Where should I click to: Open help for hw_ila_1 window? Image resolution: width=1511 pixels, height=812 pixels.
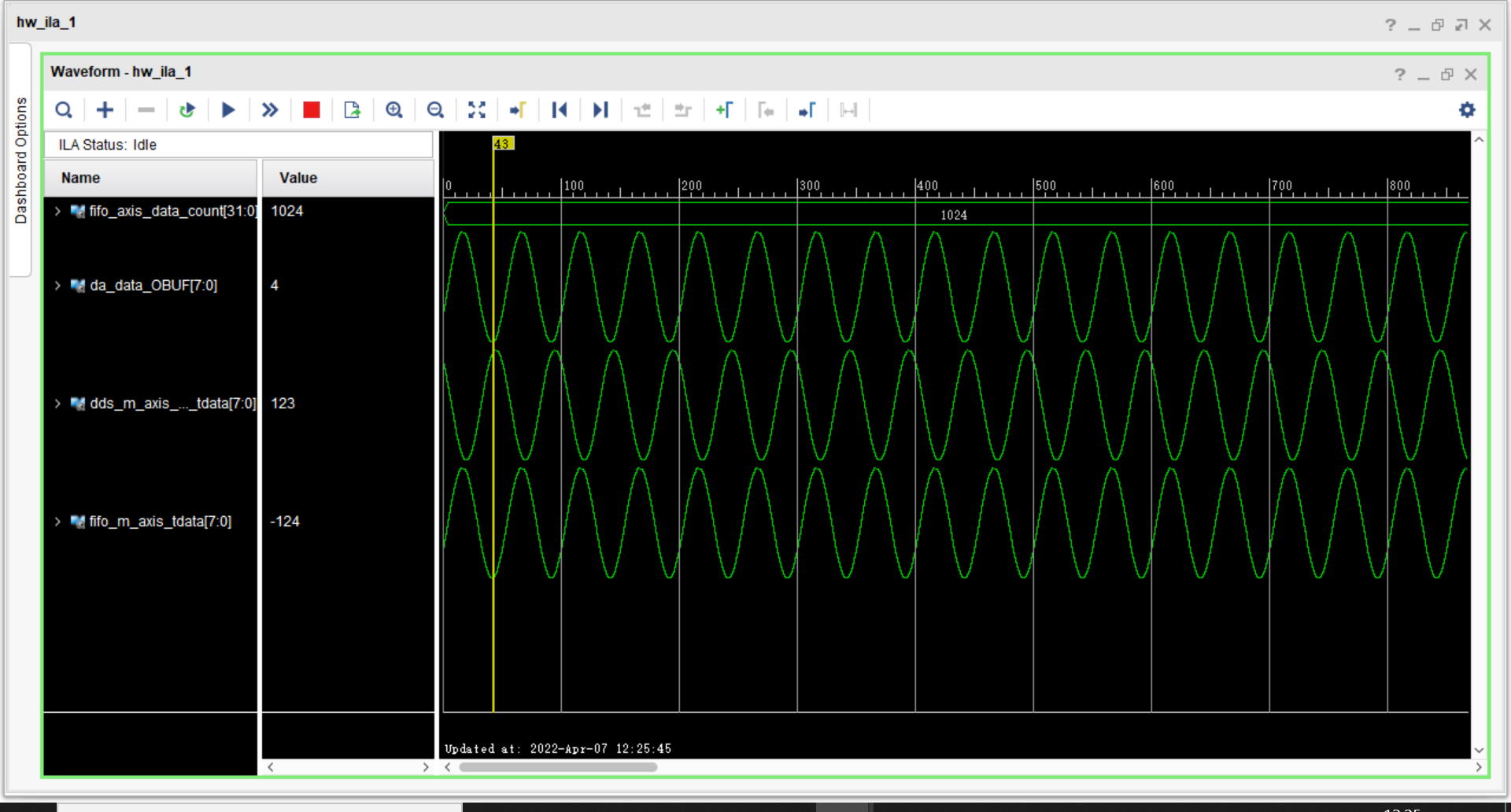point(1391,25)
